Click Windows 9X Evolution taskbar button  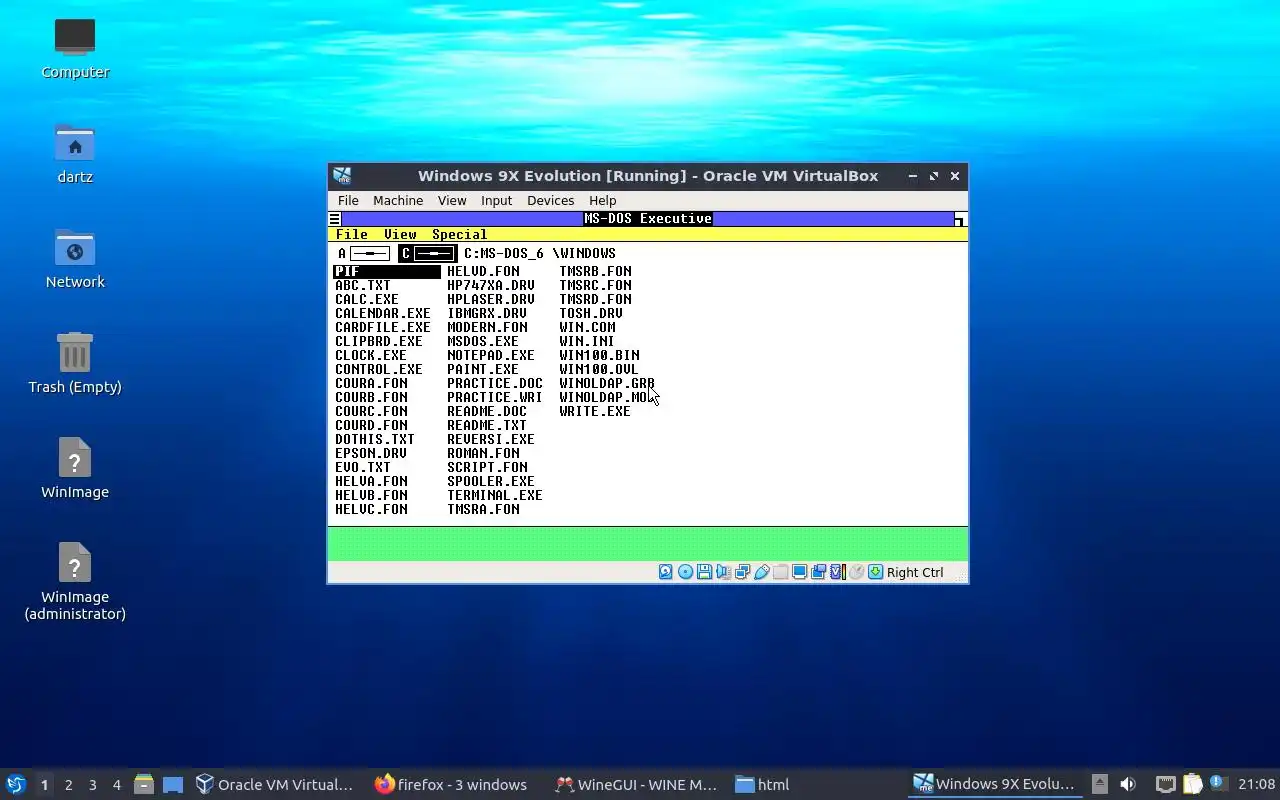(994, 785)
